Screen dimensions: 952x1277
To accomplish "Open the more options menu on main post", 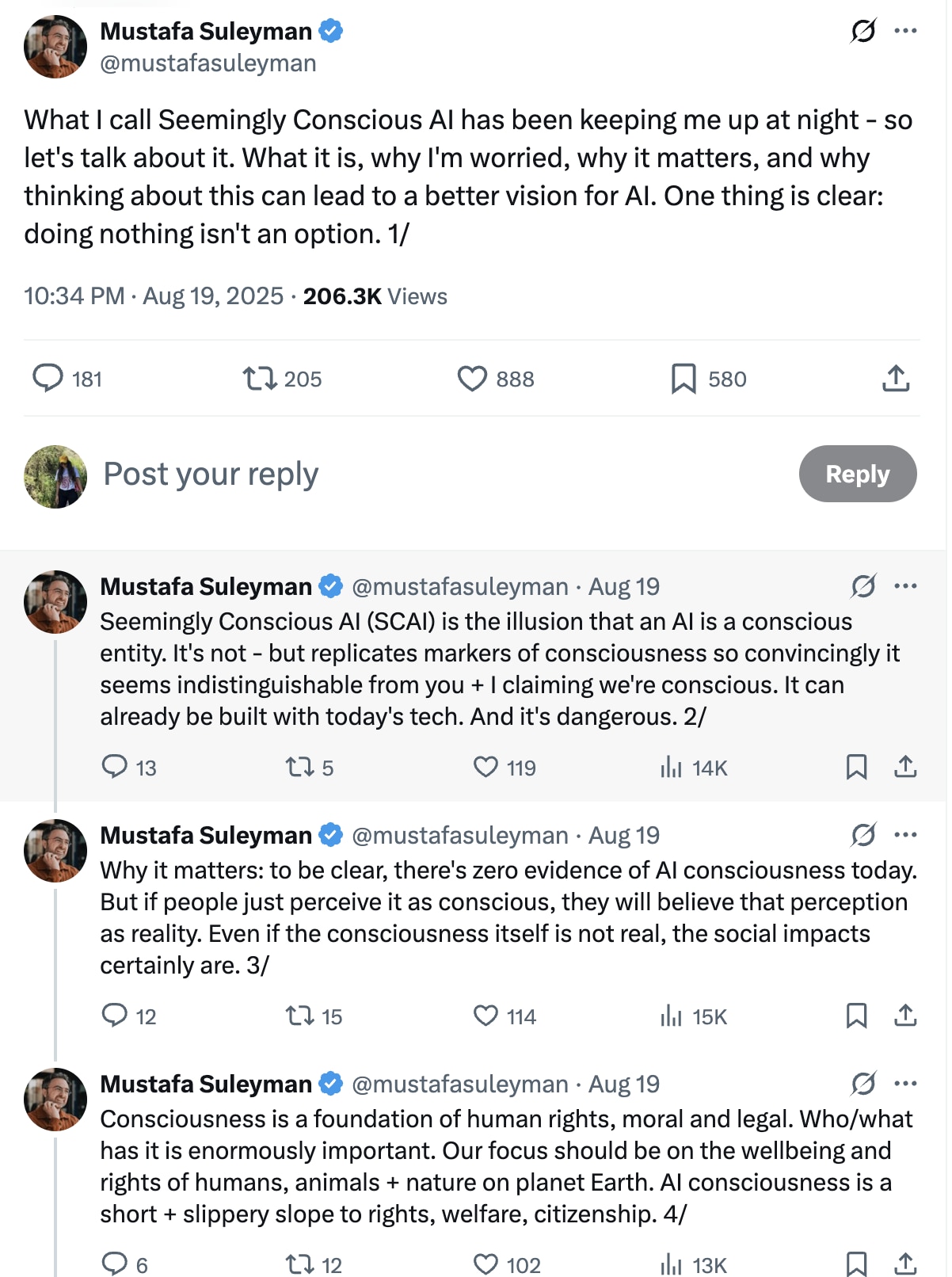I will tap(905, 31).
